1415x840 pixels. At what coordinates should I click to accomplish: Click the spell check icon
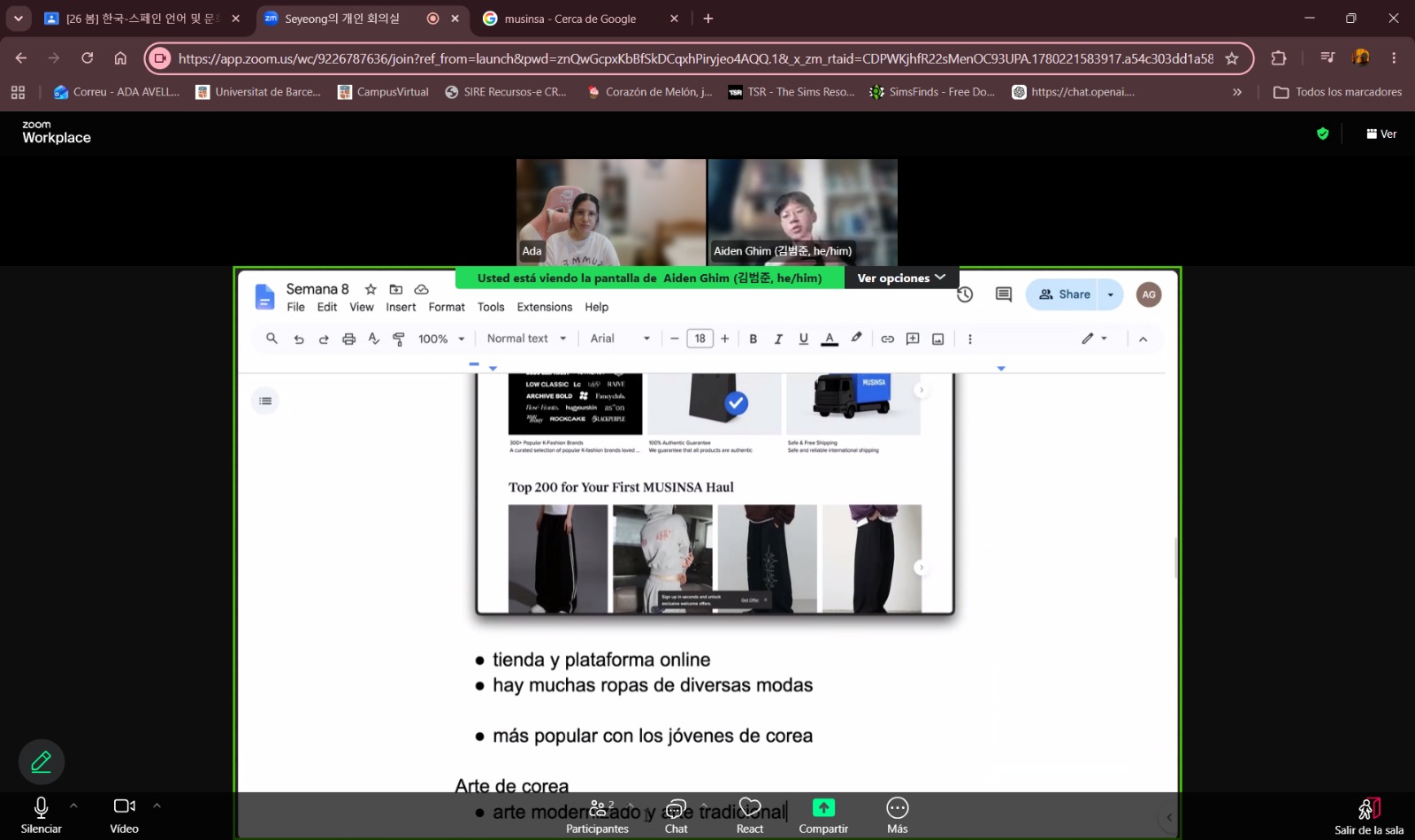click(x=374, y=339)
